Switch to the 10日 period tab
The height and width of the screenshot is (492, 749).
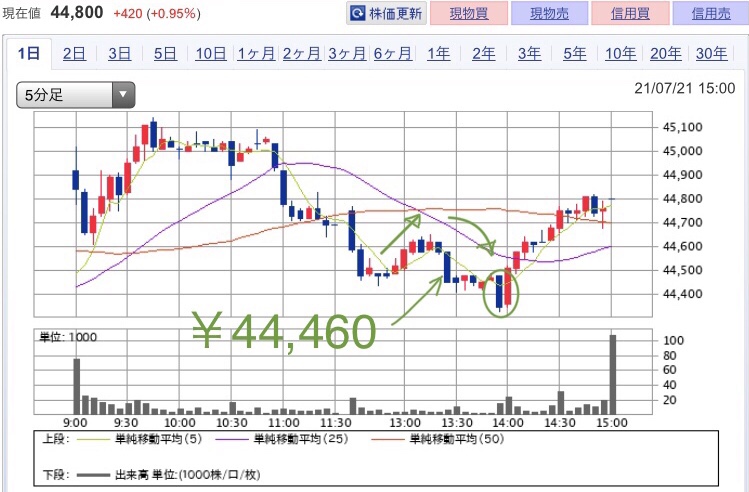pyautogui.click(x=211, y=53)
